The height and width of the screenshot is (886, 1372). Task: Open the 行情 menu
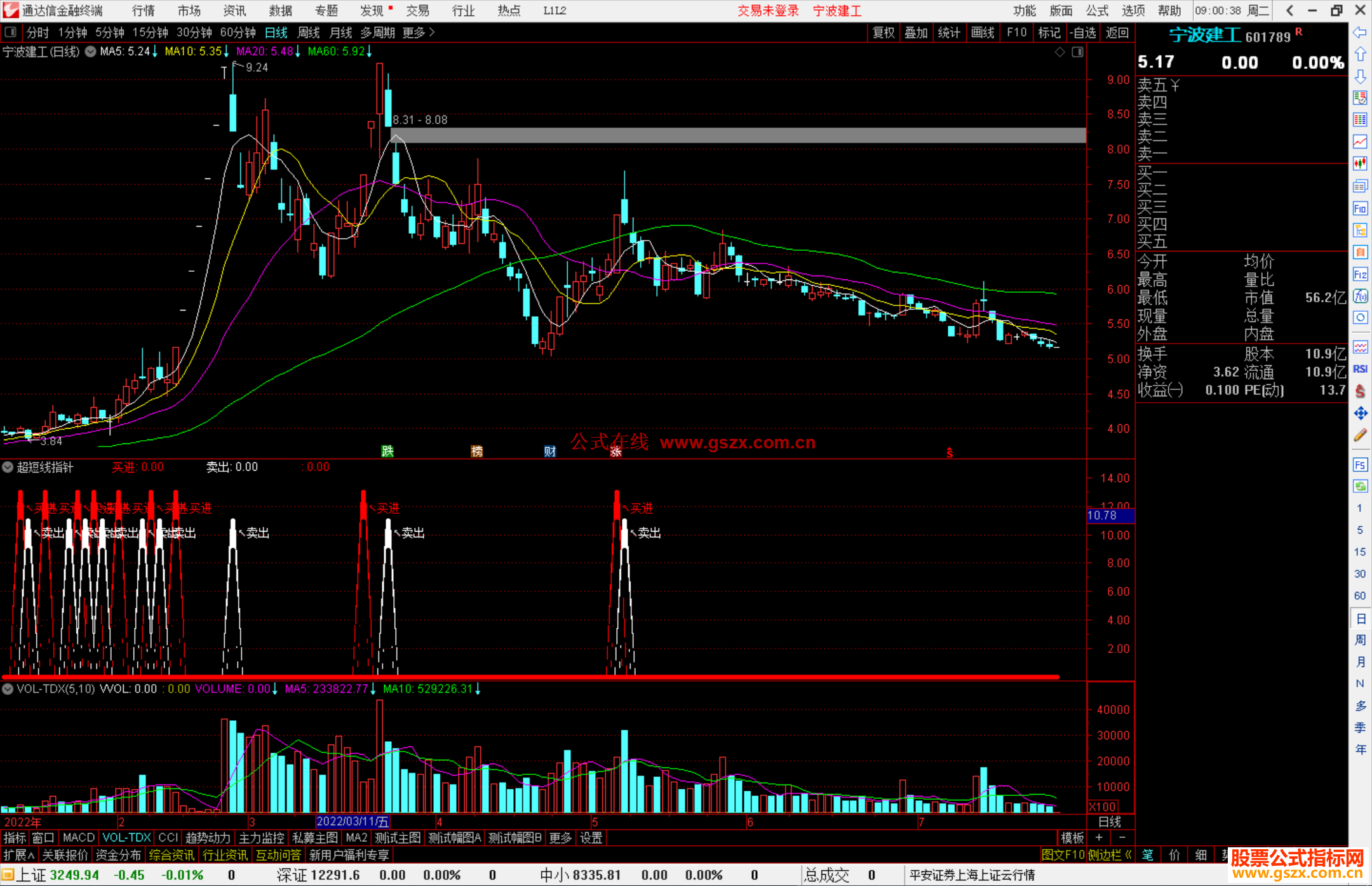click(x=144, y=11)
